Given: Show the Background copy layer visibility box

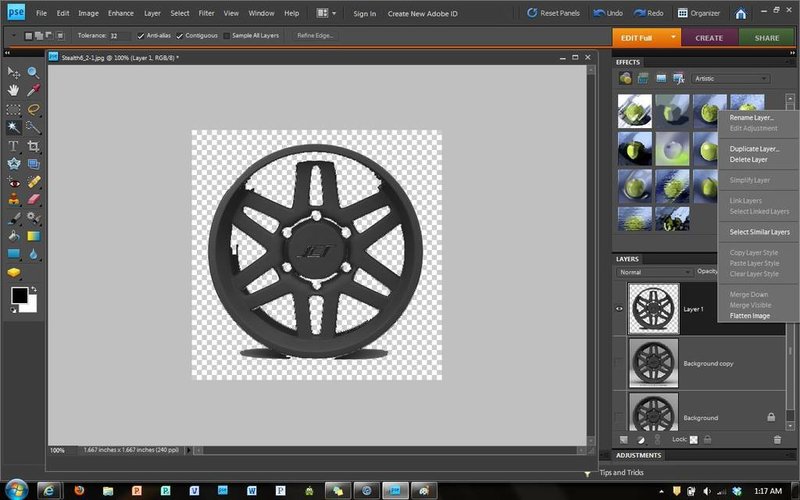Looking at the screenshot, I should [619, 363].
